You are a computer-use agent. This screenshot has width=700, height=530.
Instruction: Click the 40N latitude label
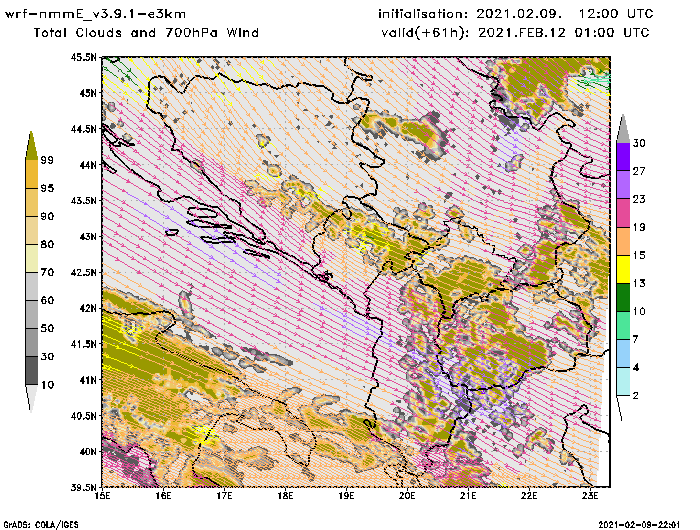point(88,451)
